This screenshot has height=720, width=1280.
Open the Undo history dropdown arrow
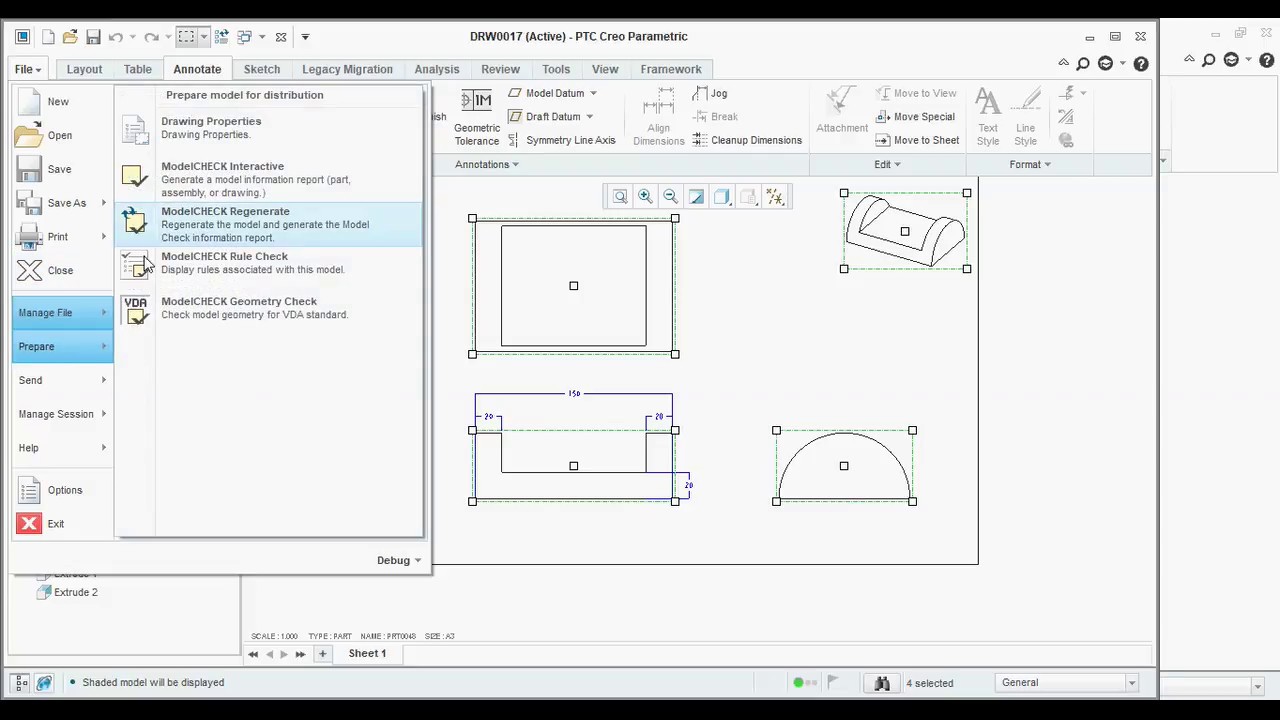(x=131, y=37)
